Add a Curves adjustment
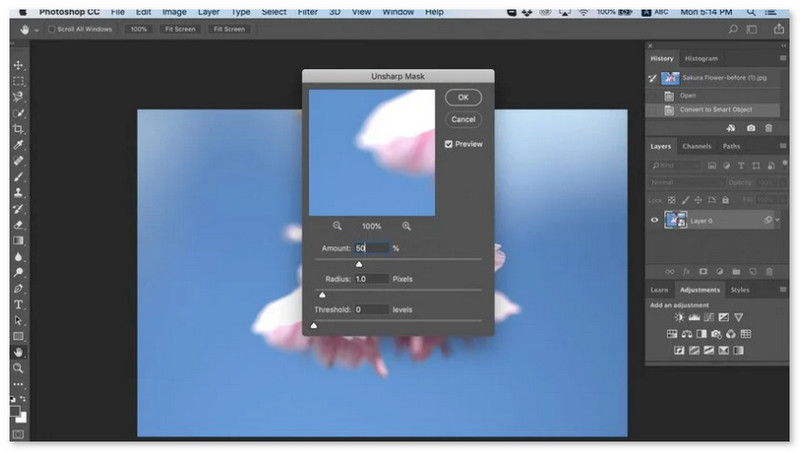The width and height of the screenshot is (800, 452). 709,317
